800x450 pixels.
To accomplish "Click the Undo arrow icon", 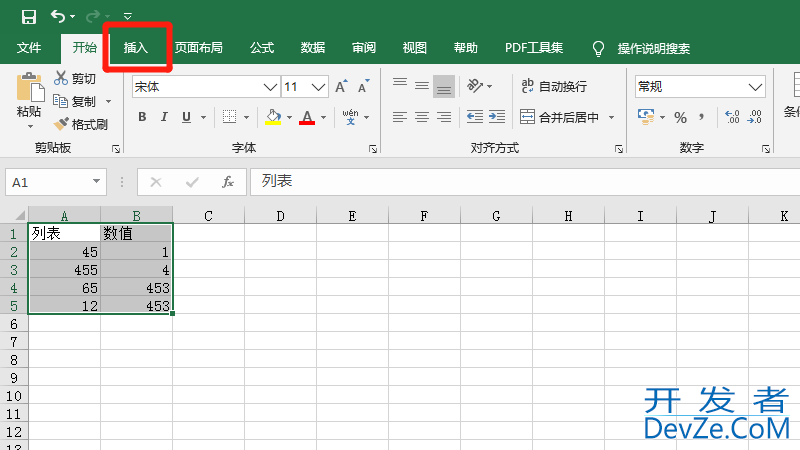I will 58,17.
